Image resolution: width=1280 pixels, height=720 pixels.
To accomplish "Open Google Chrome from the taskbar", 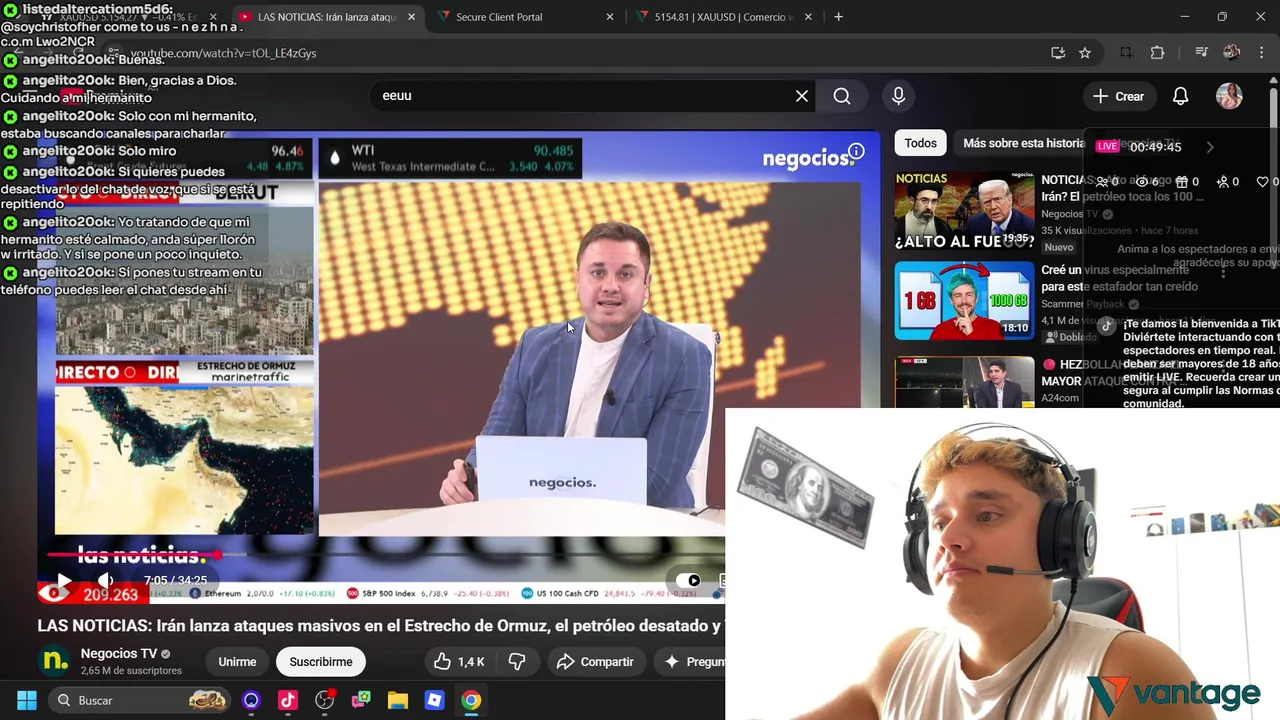I will pos(471,700).
